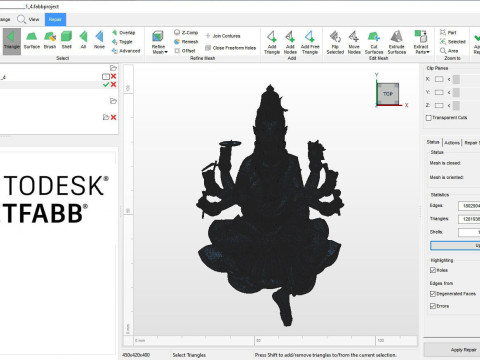Uncheck Errors highlighting
Image resolution: width=480 pixels, height=360 pixels.
coord(433,306)
